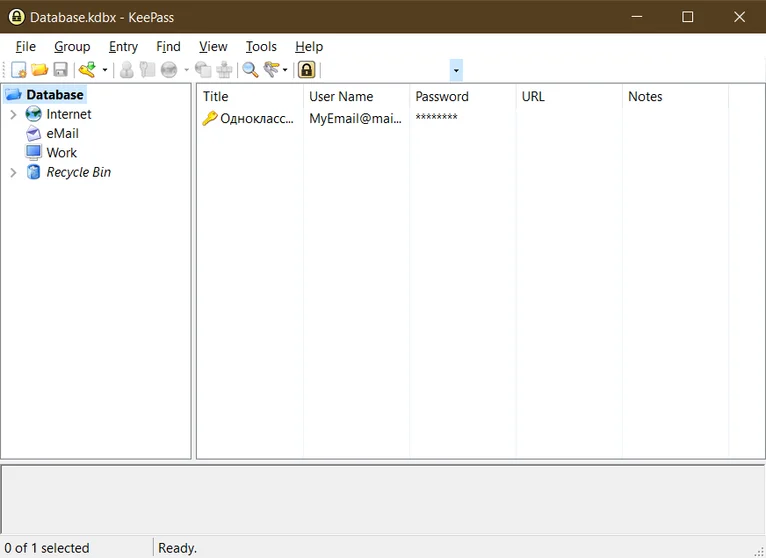Open the File menu

coord(26,47)
